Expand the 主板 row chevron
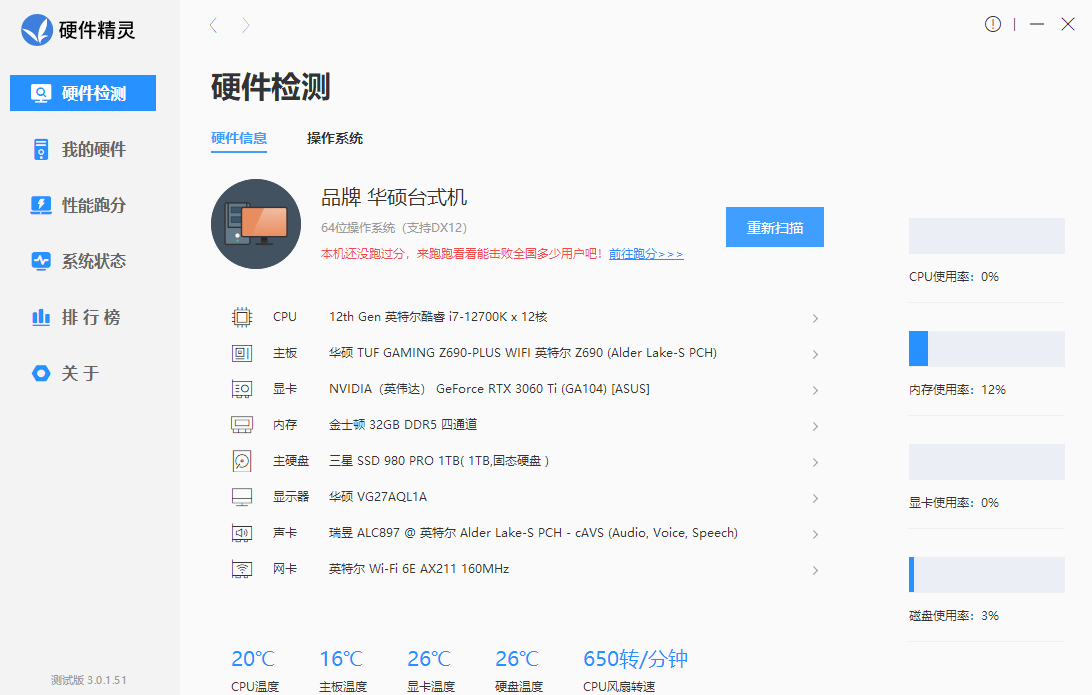 tap(815, 354)
